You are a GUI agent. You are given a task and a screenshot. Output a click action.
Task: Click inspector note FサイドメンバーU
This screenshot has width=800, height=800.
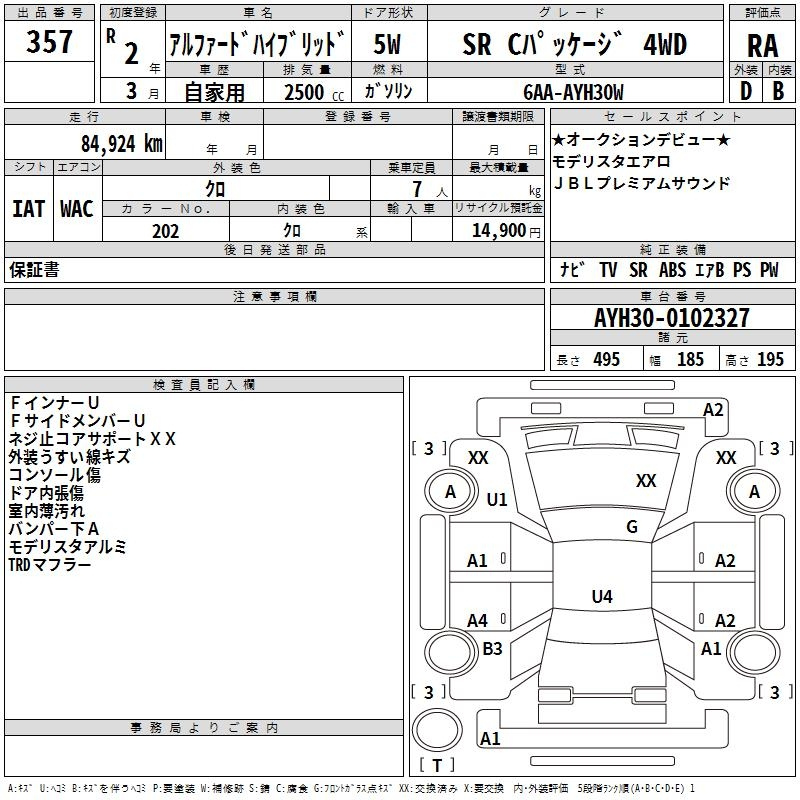[x=78, y=420]
